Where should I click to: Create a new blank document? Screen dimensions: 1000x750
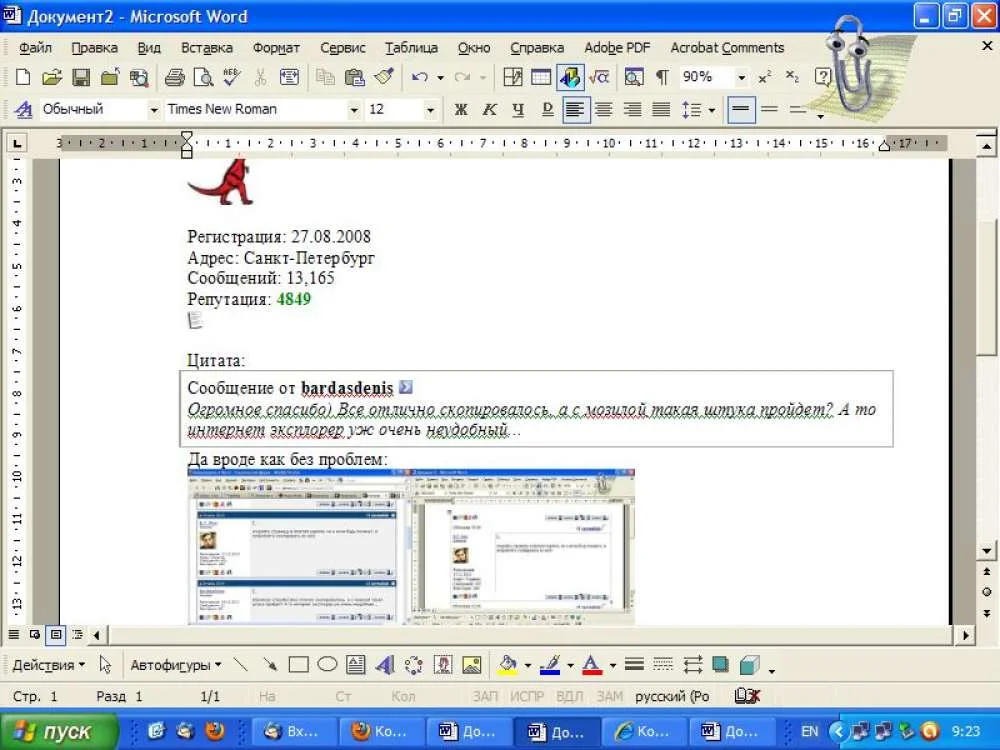point(23,77)
